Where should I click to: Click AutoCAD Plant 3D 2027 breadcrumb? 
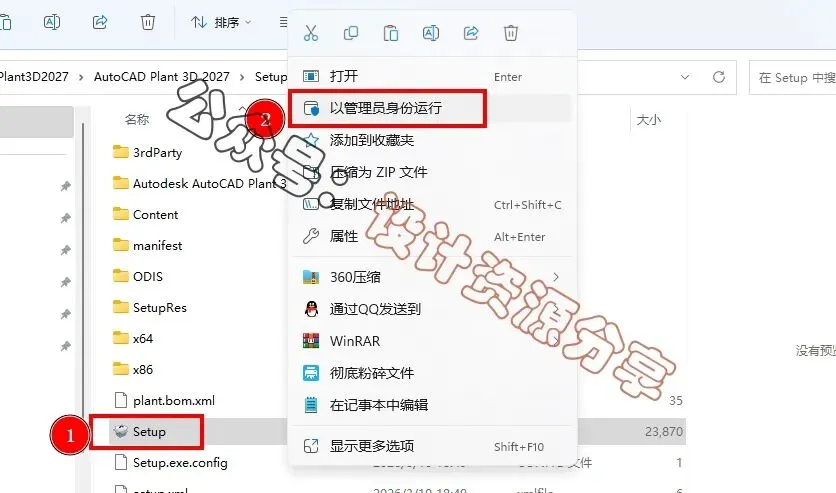pyautogui.click(x=162, y=77)
